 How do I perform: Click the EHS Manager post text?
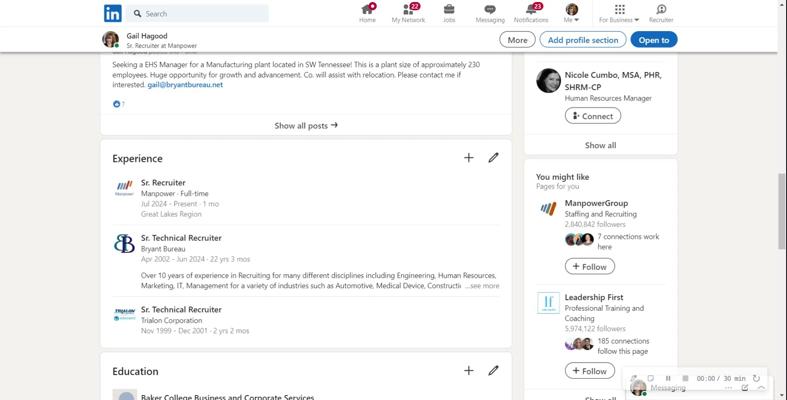[296, 75]
